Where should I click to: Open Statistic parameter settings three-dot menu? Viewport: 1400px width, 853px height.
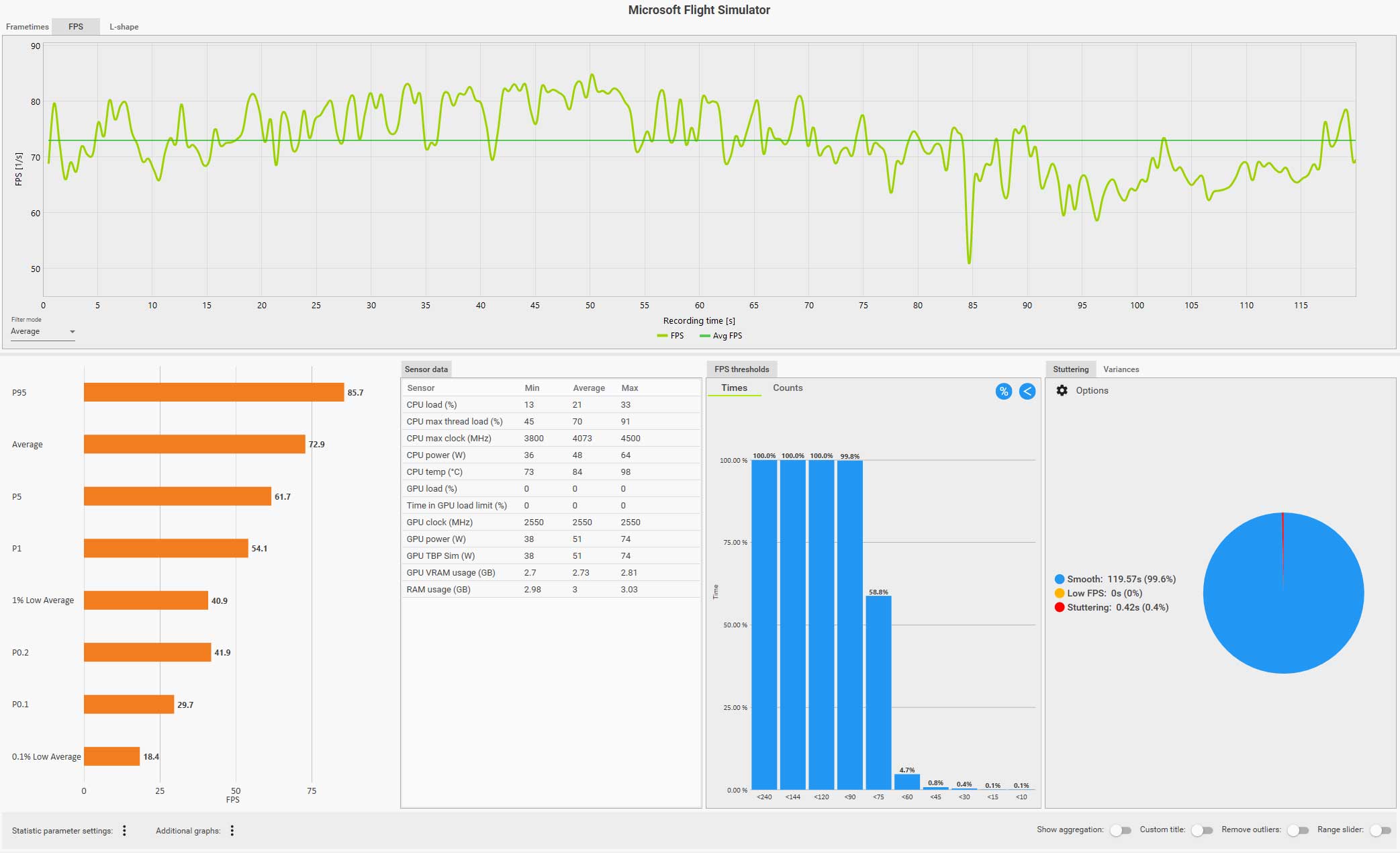pos(124,831)
